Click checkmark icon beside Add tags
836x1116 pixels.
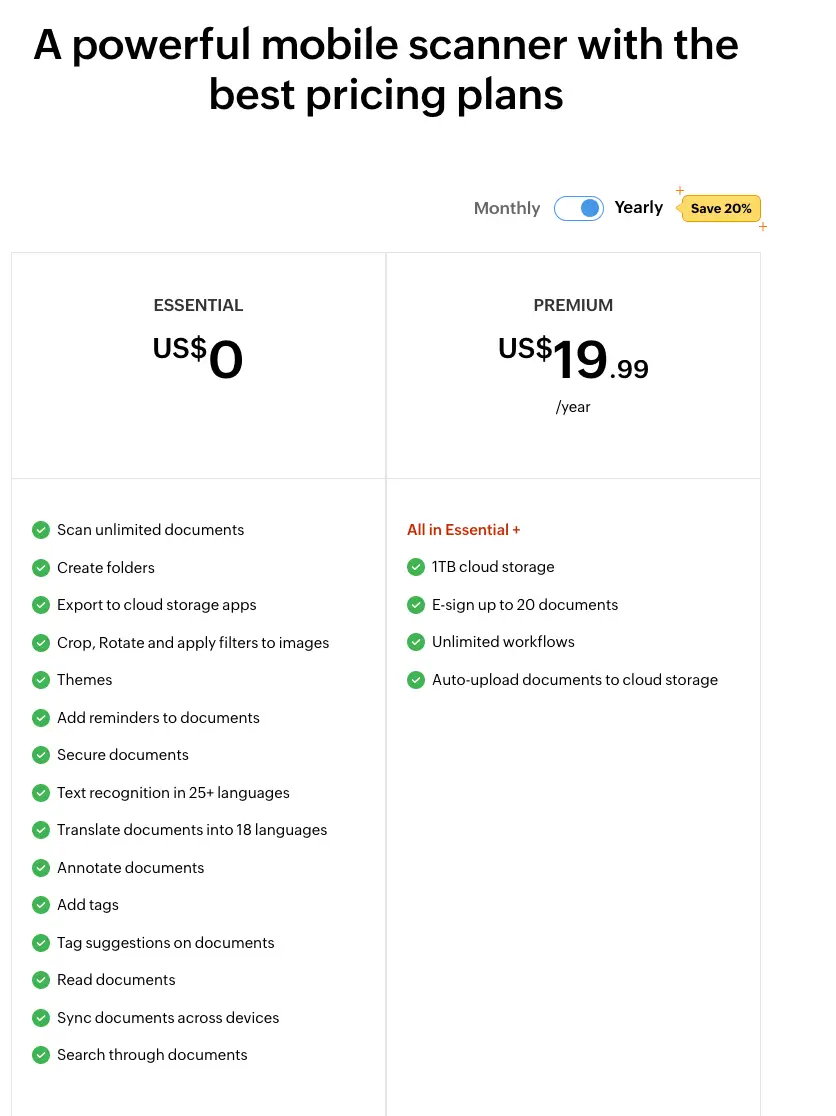pos(41,905)
